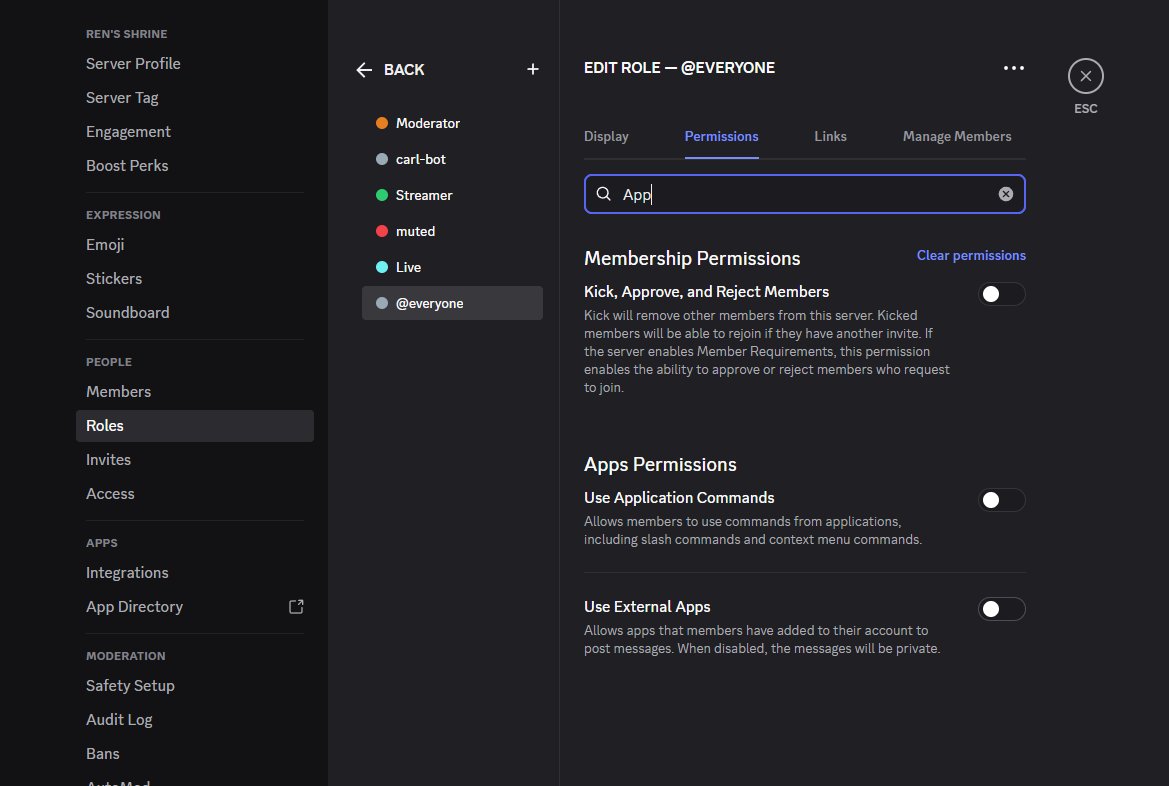Select the Streamer role

click(452, 195)
